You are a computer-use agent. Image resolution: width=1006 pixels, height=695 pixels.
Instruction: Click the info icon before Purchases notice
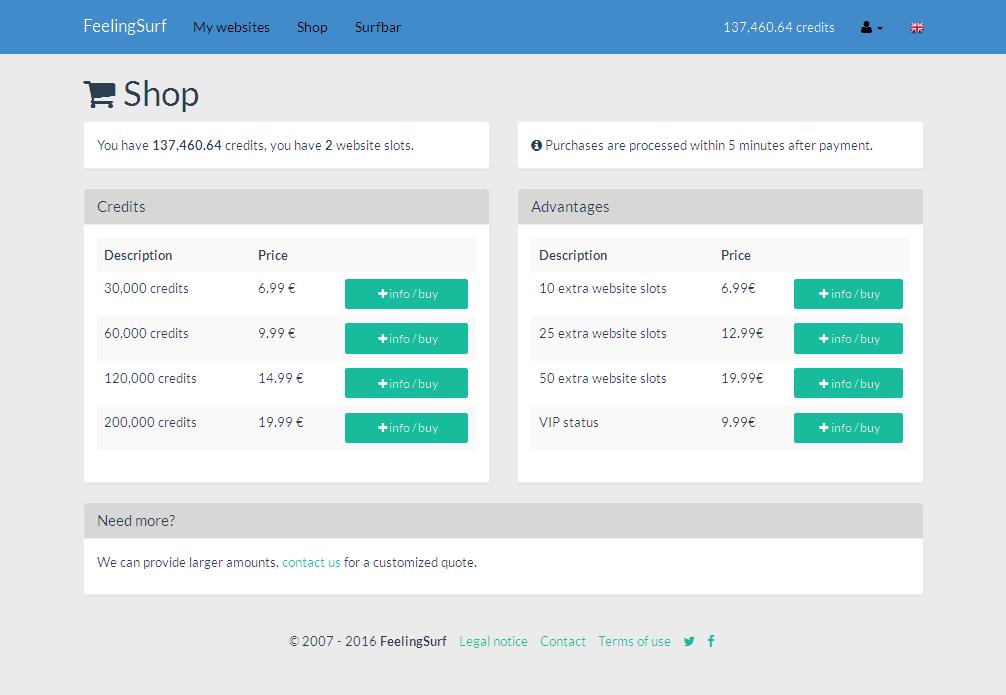536,146
